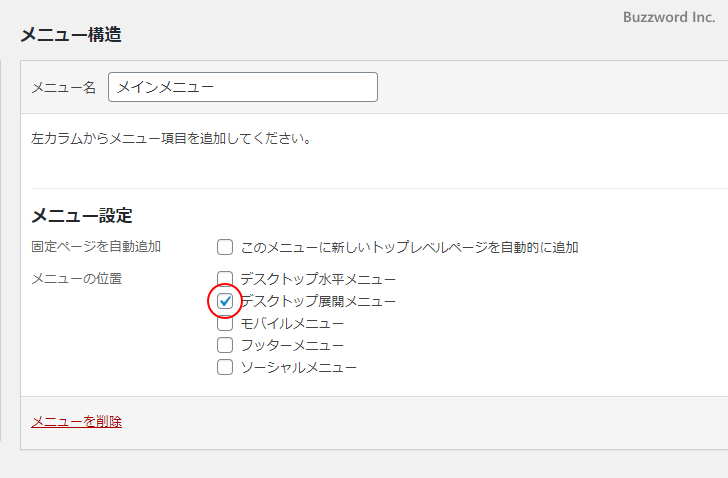Click the モバイルメニュー label text

click(292, 323)
